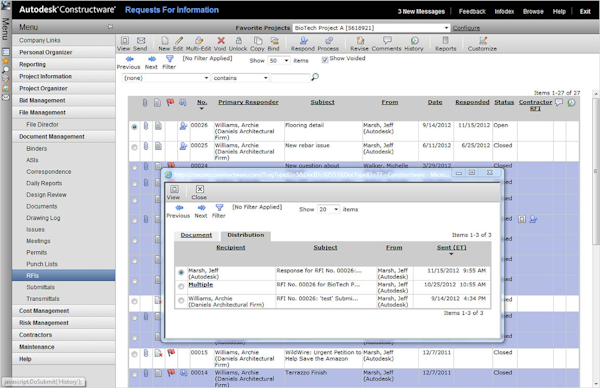Click the Revise icon
The image size is (600, 388).
[360, 41]
